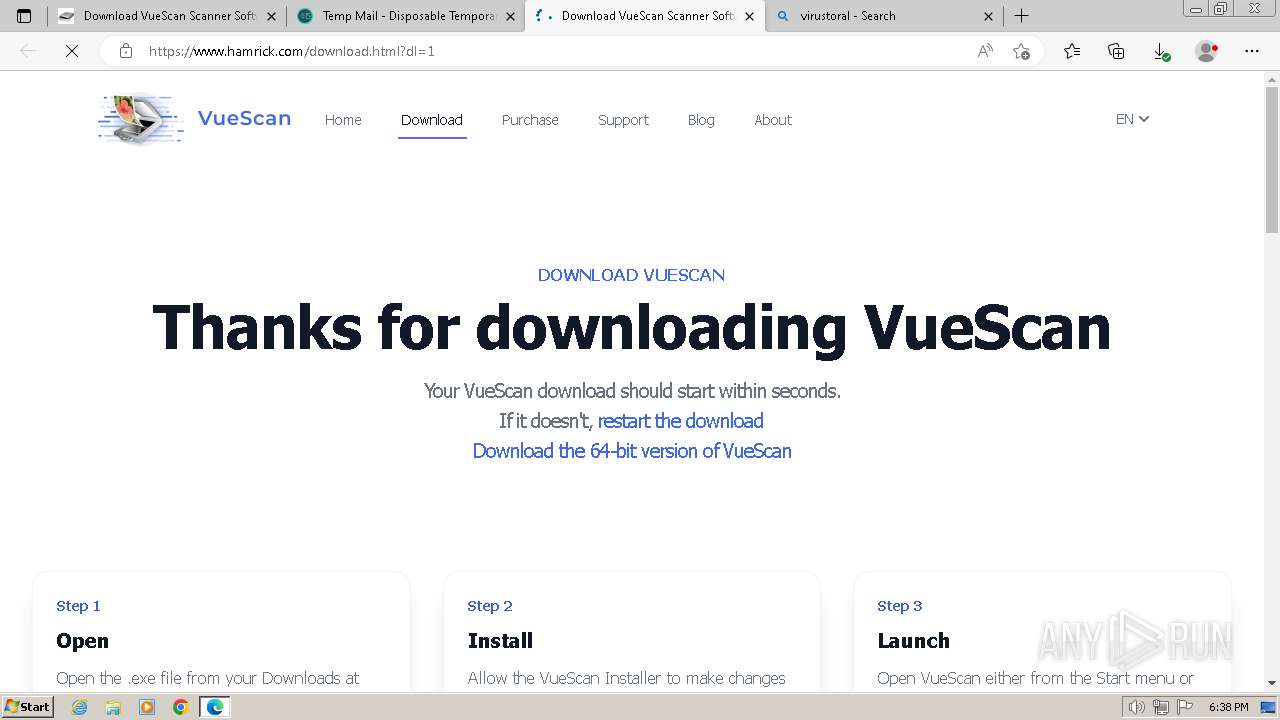Open the Download nav item

point(432,120)
